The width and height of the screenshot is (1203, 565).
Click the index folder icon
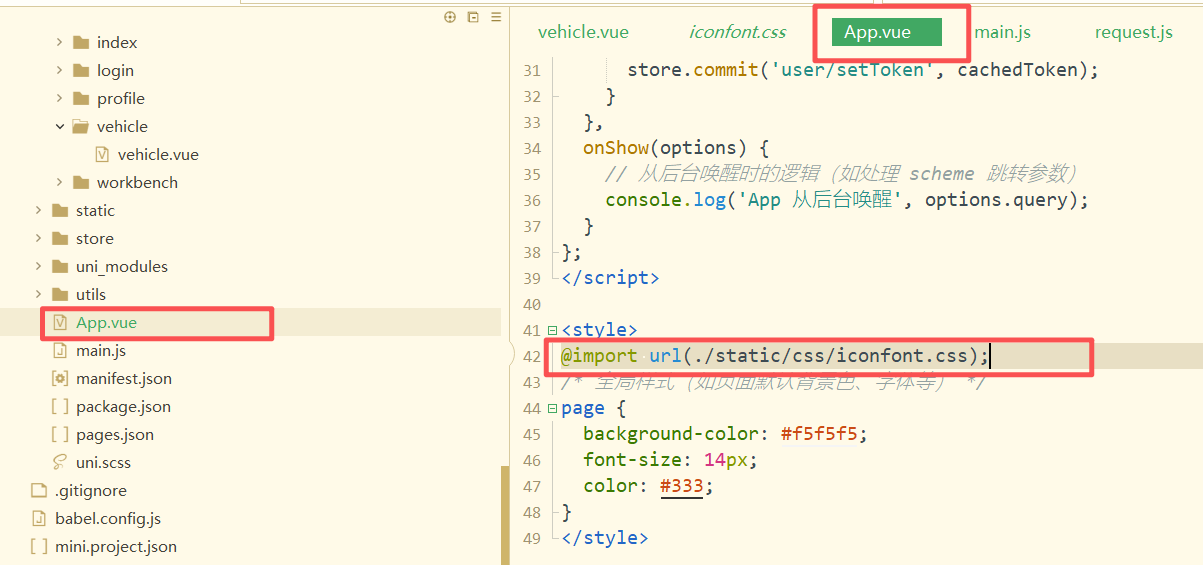coord(81,42)
